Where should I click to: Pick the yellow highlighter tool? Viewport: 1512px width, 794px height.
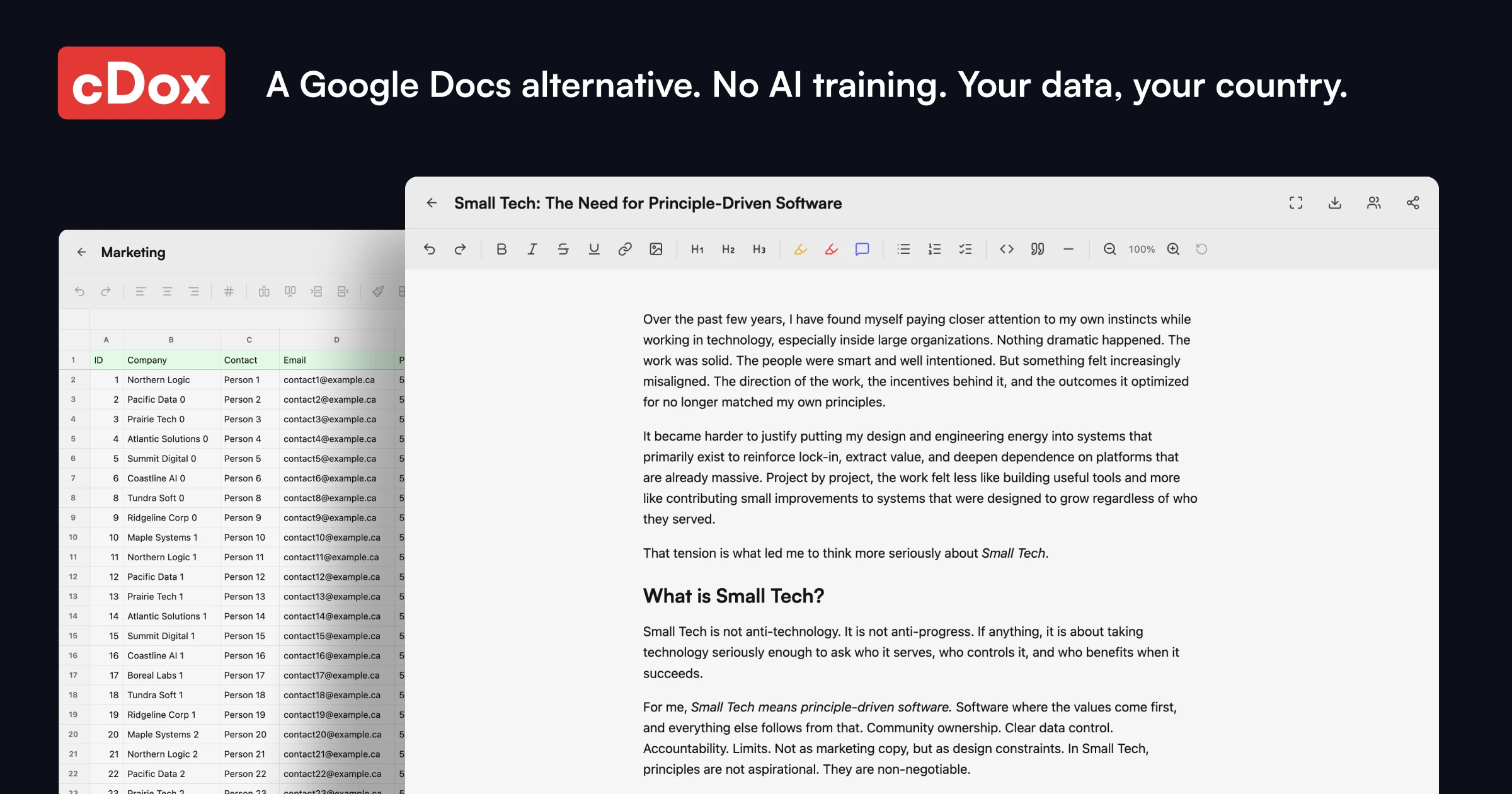point(801,250)
